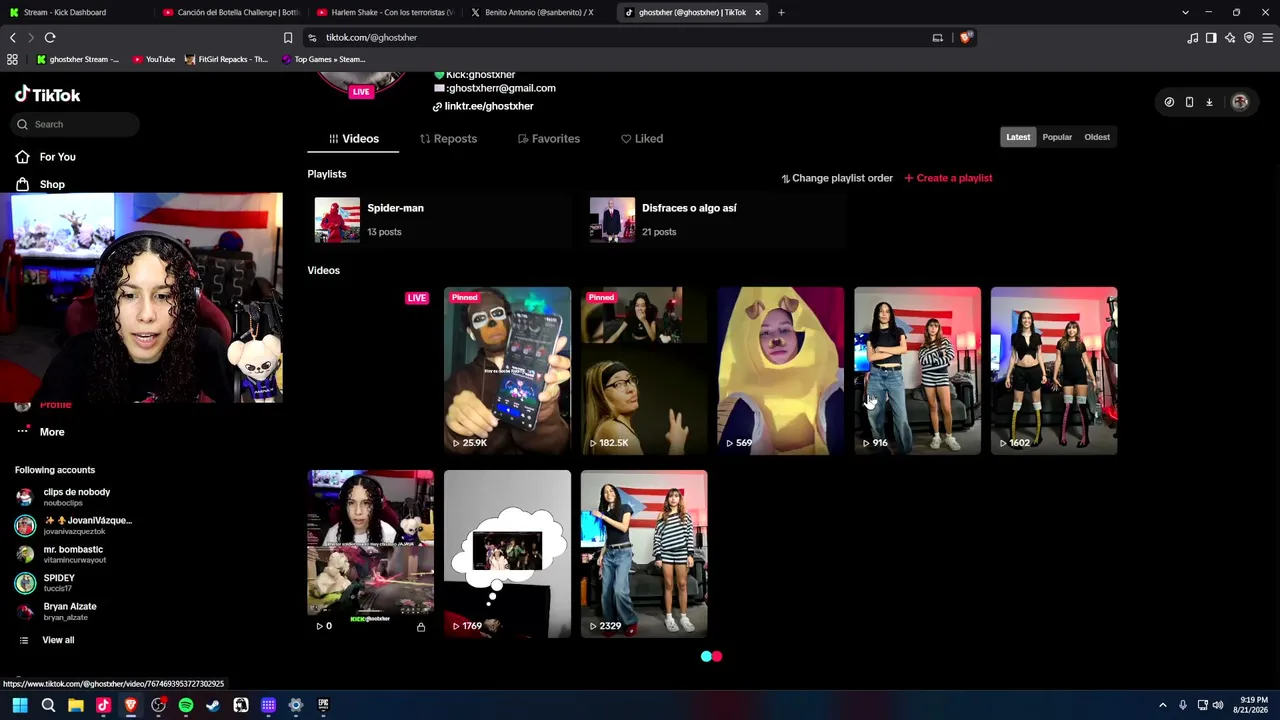1280x720 pixels.
Task: Open the YouTube bookmark
Action: (153, 59)
